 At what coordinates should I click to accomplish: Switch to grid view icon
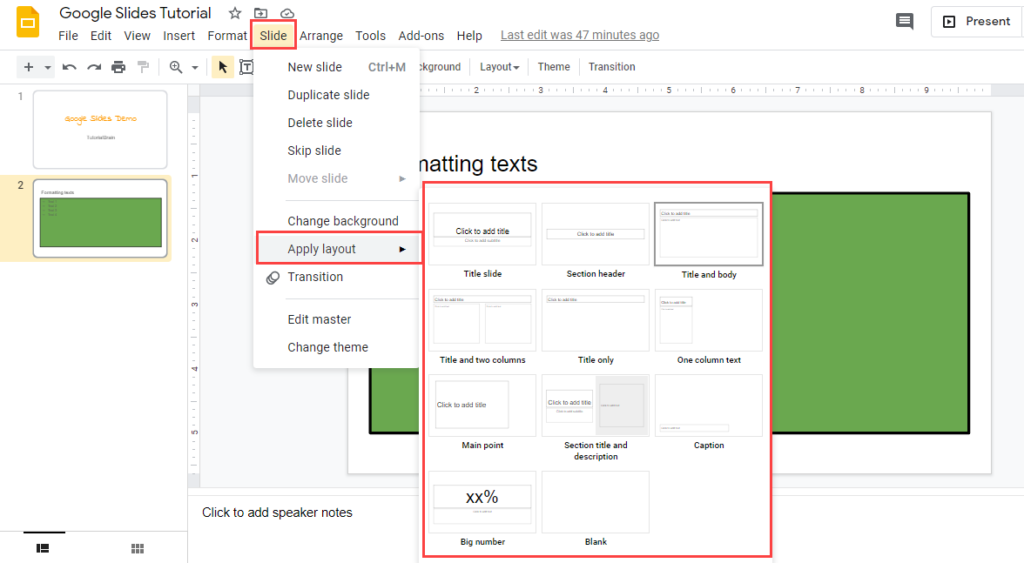tap(137, 548)
